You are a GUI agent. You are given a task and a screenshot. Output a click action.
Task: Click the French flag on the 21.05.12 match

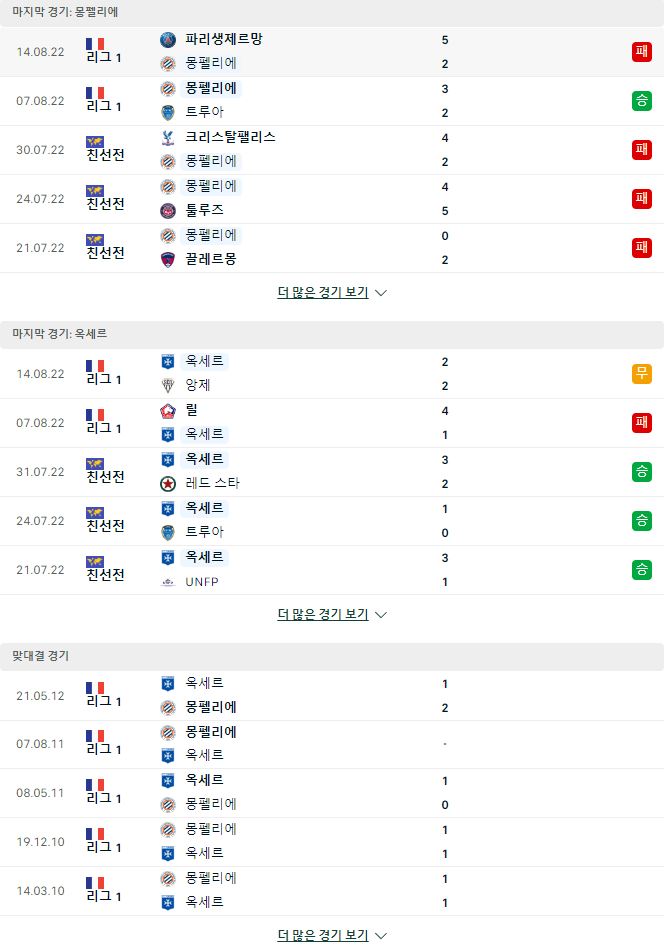(95, 688)
